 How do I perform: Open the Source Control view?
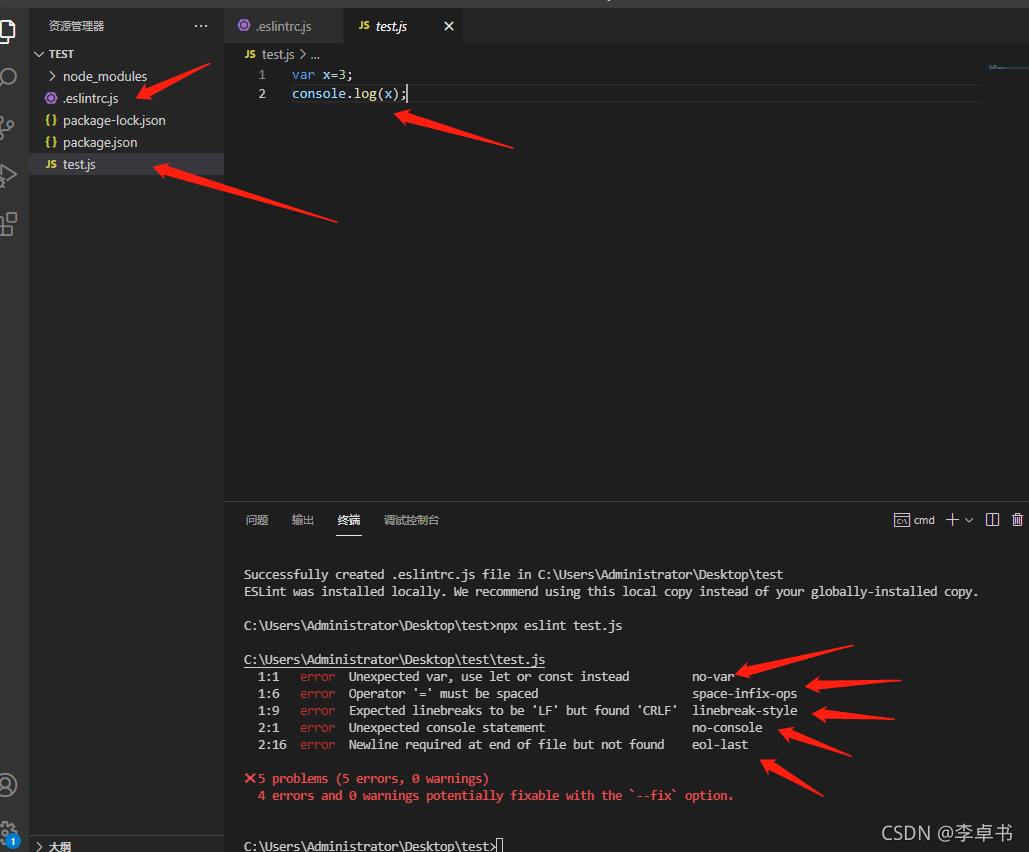(x=7, y=127)
